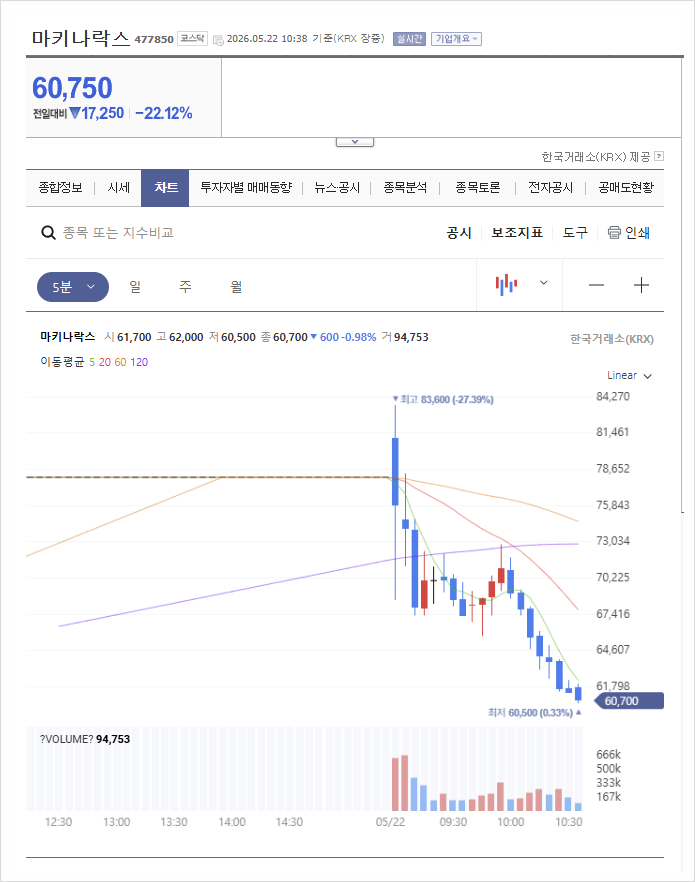This screenshot has width=695, height=882.
Task: Click the 05/22 date axis label
Action: [390, 822]
